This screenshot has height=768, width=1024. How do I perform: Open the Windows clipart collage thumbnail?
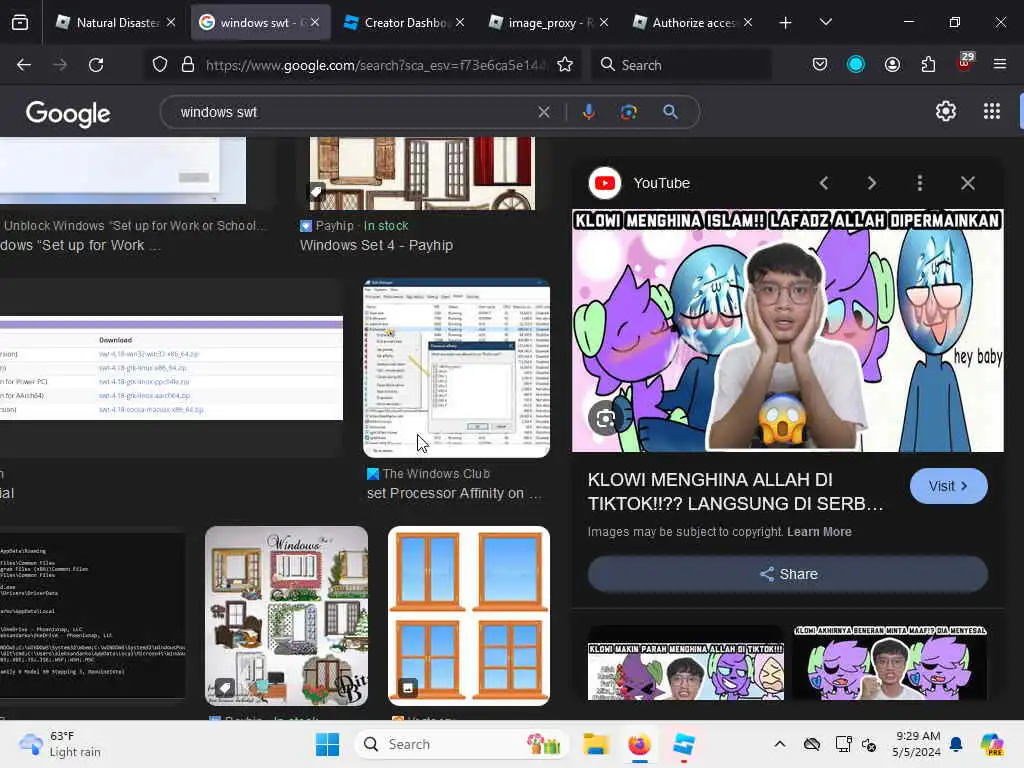[287, 616]
